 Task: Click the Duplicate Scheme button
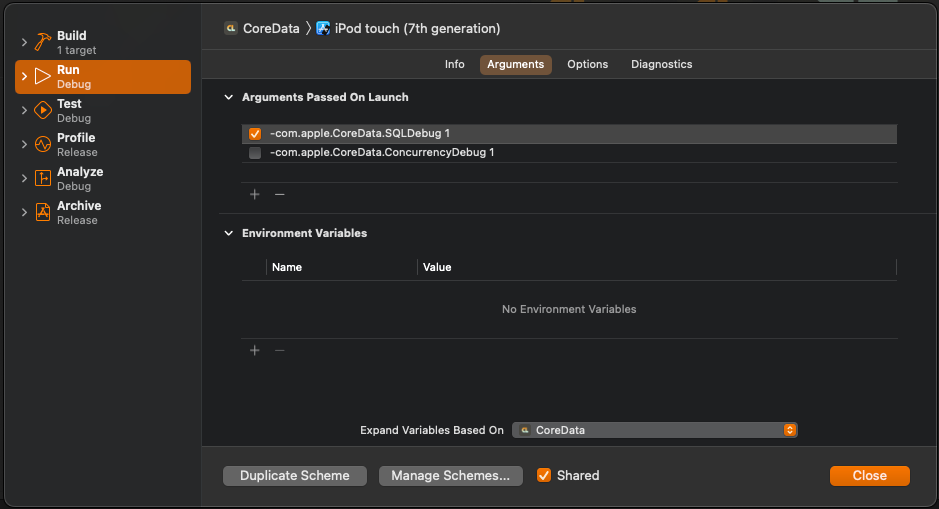295,475
